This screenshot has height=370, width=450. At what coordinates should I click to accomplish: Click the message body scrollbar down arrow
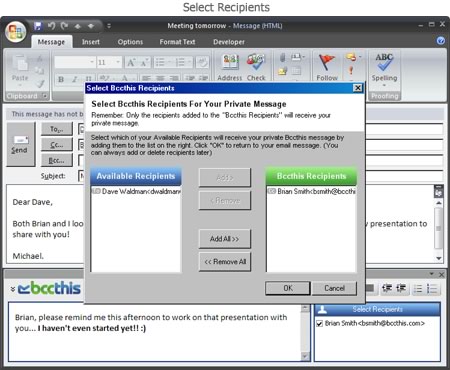(439, 258)
